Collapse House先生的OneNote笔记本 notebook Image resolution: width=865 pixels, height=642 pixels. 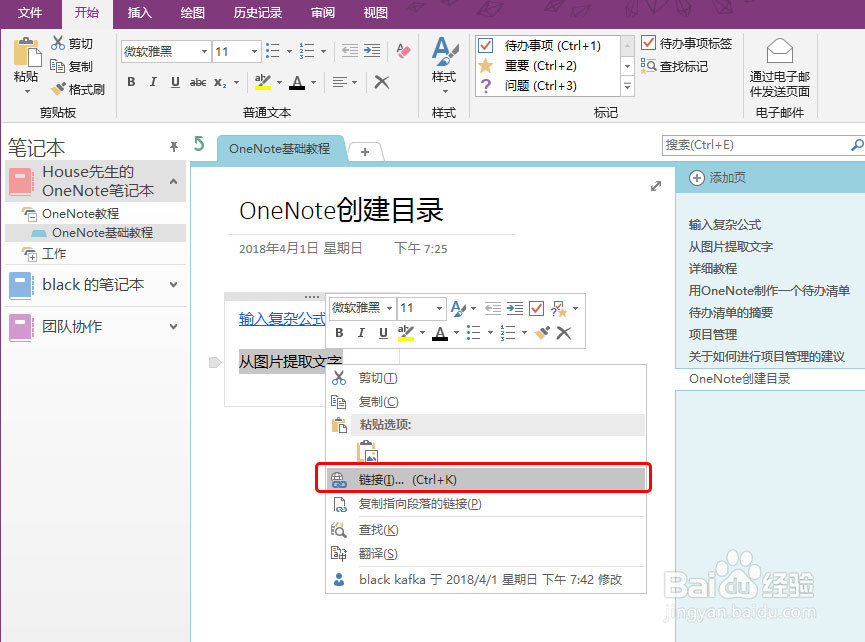[x=174, y=181]
